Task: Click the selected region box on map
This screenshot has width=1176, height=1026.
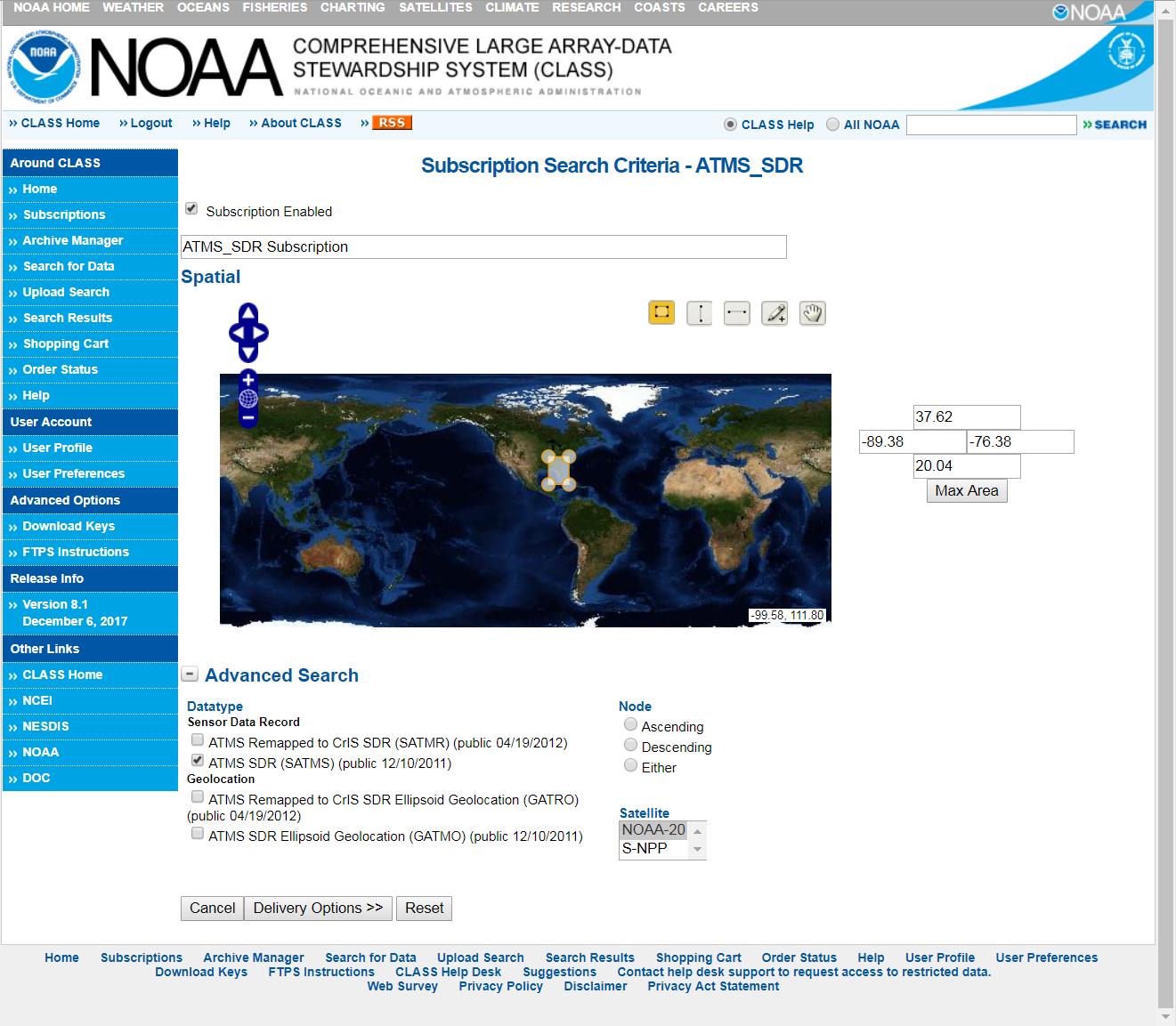Action: pos(558,470)
